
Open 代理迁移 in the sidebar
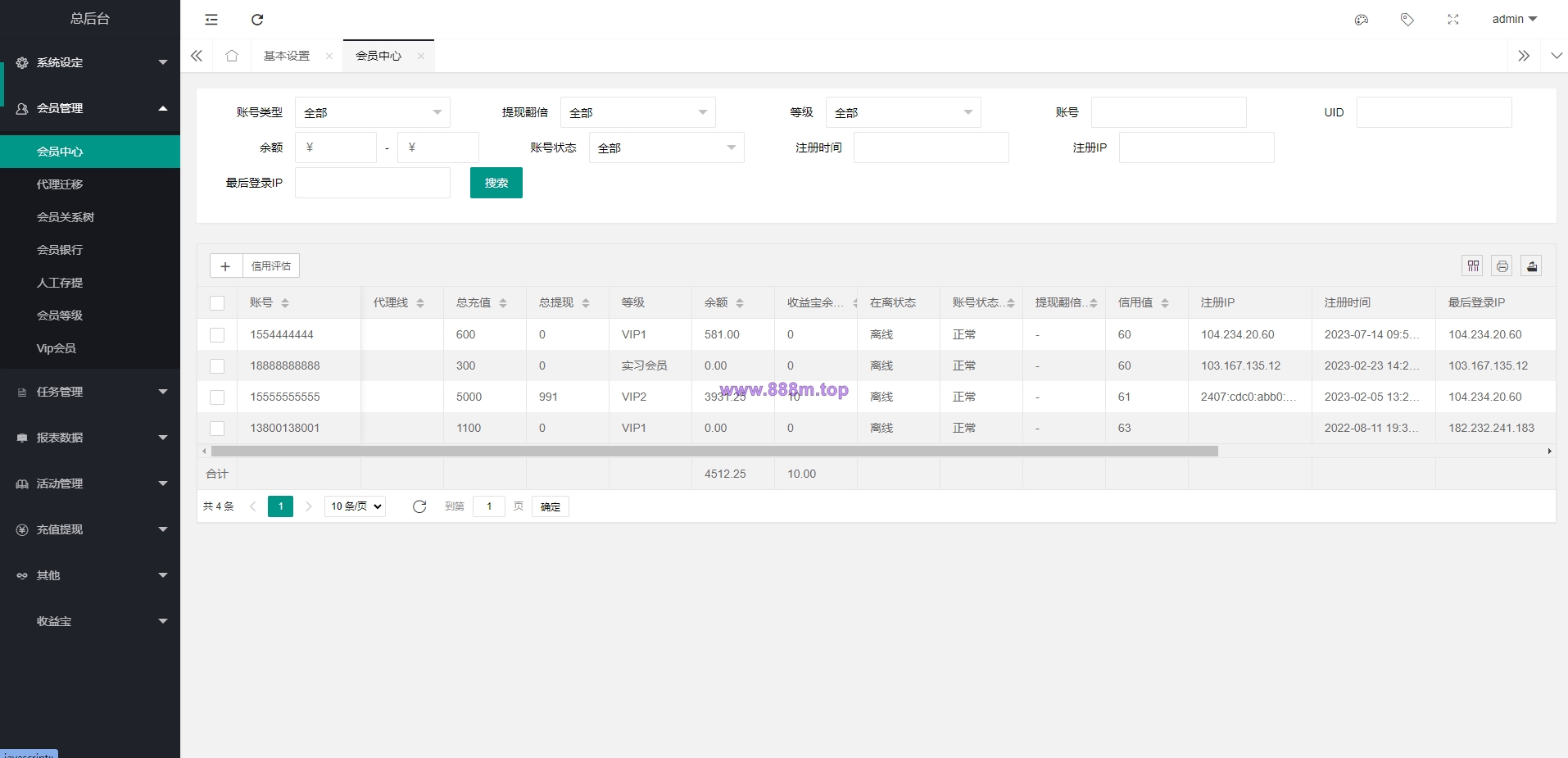pyautogui.click(x=90, y=184)
